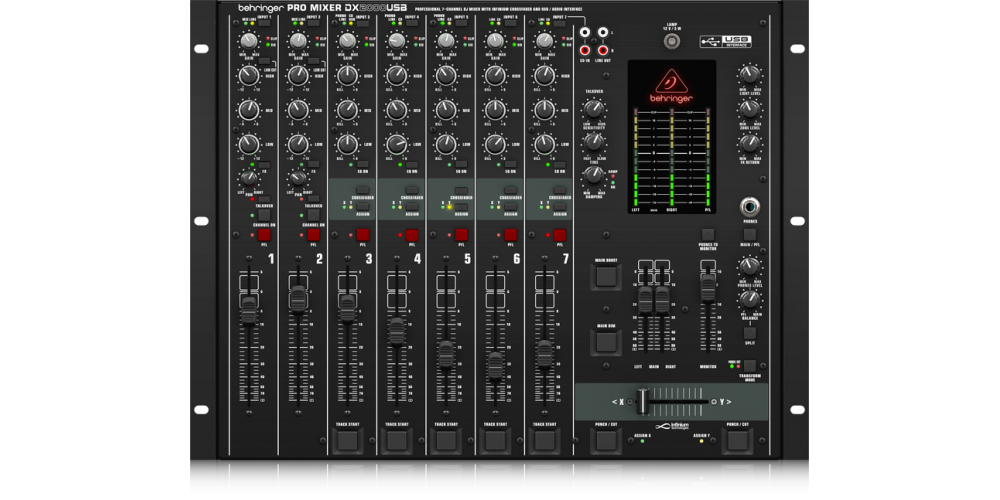Switch channel 2 Channel On button
Screen dimensions: 1000x500
pos(313,216)
